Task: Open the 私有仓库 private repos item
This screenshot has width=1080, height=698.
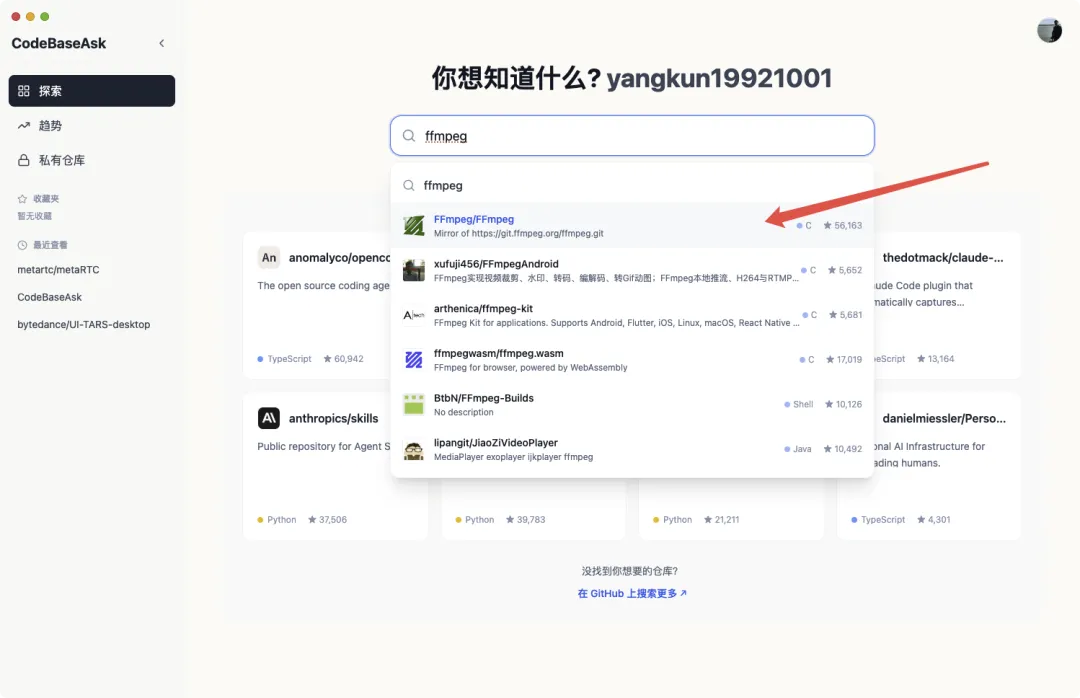Action: (x=92, y=160)
